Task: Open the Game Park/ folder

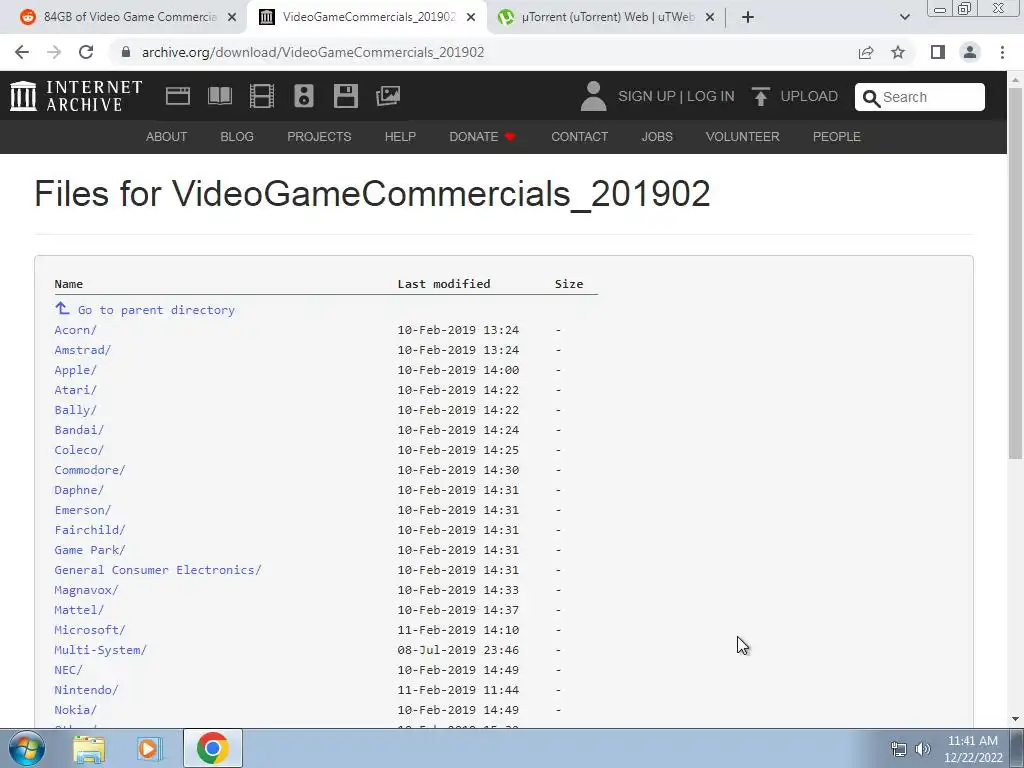Action: point(89,550)
